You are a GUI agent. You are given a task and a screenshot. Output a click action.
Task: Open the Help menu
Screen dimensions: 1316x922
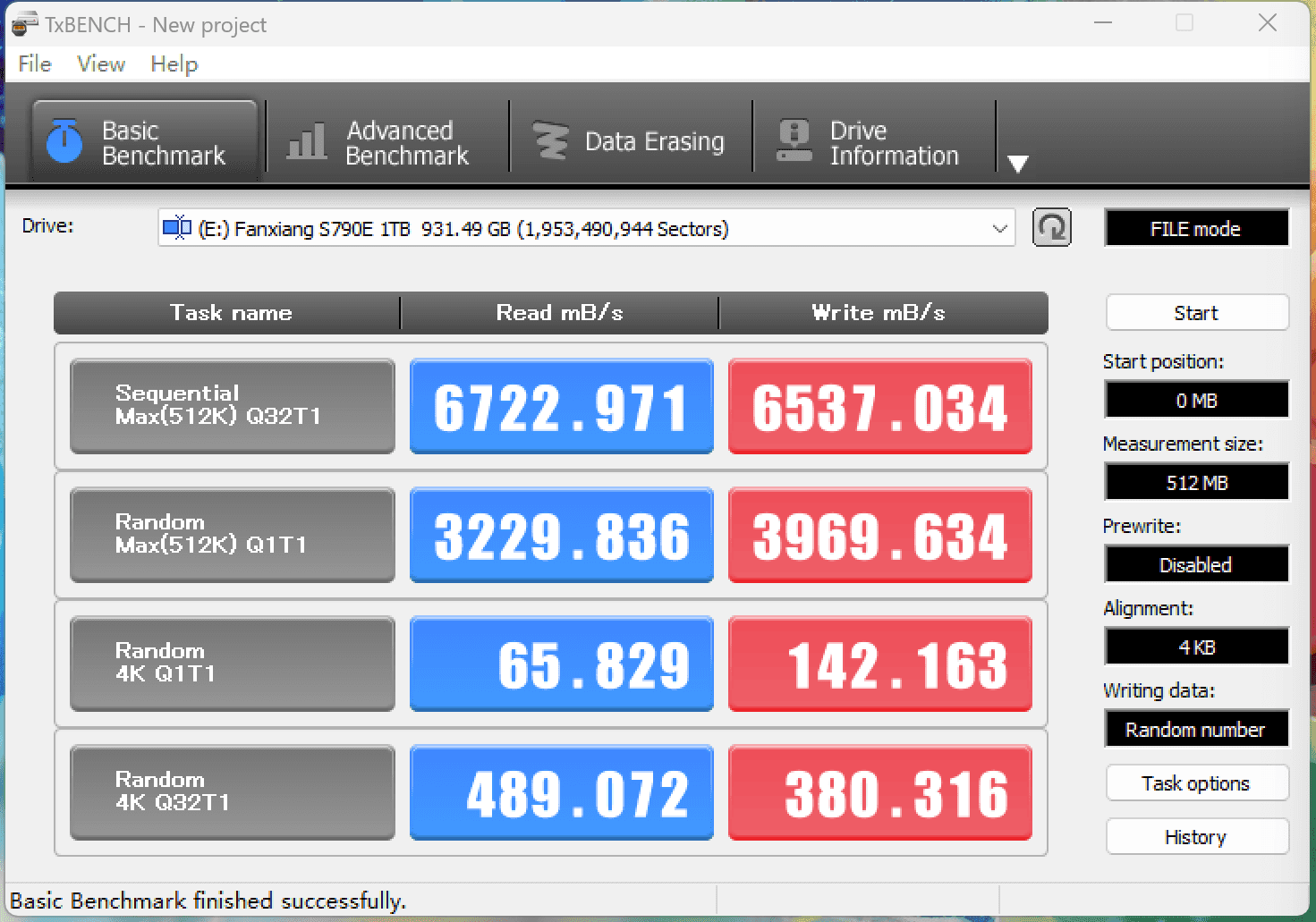(174, 63)
